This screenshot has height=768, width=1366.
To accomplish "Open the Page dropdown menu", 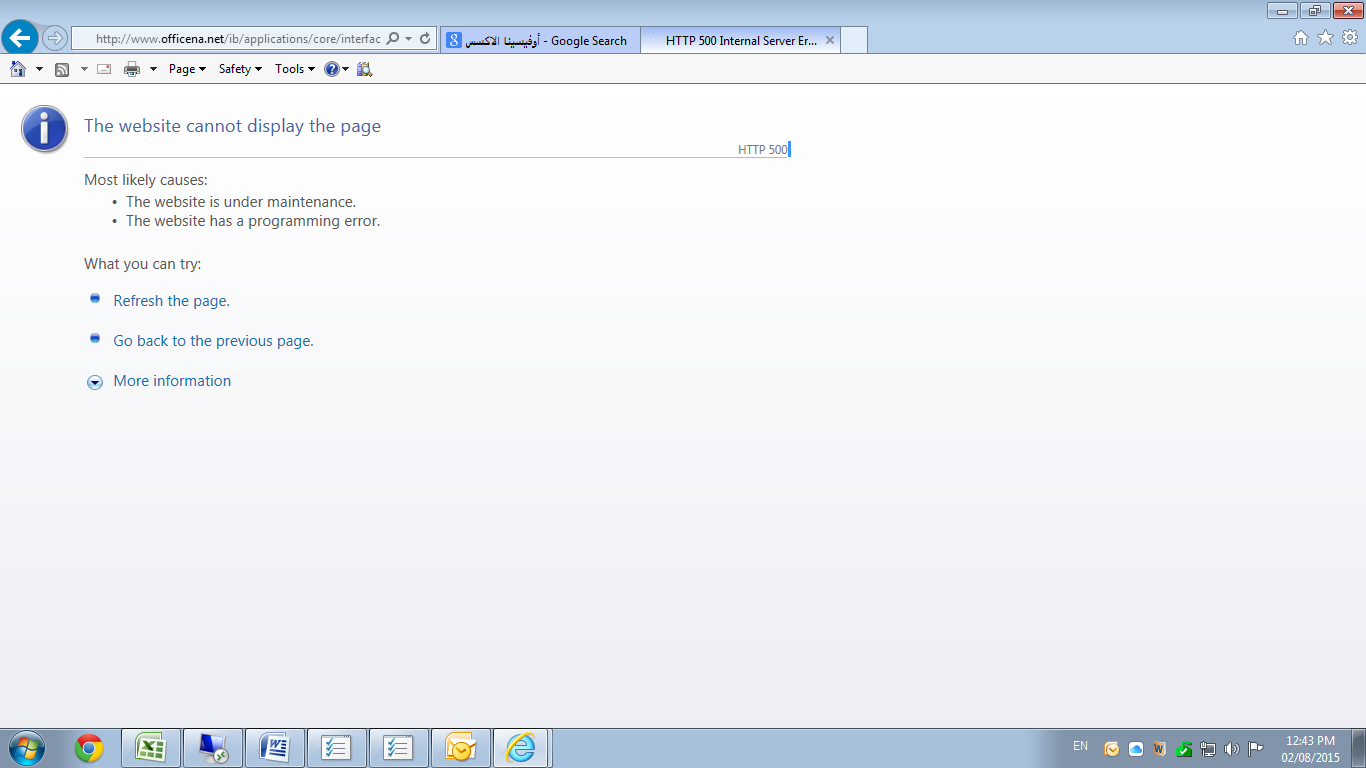I will pos(187,69).
